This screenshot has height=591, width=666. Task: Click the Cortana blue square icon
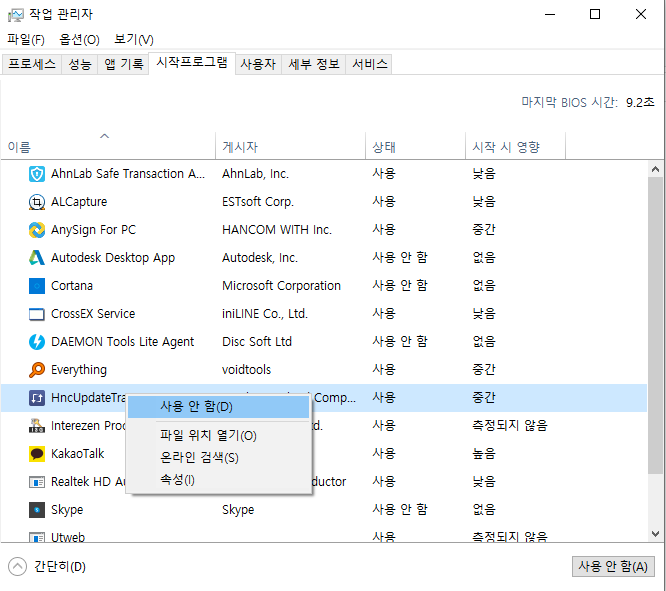point(37,286)
